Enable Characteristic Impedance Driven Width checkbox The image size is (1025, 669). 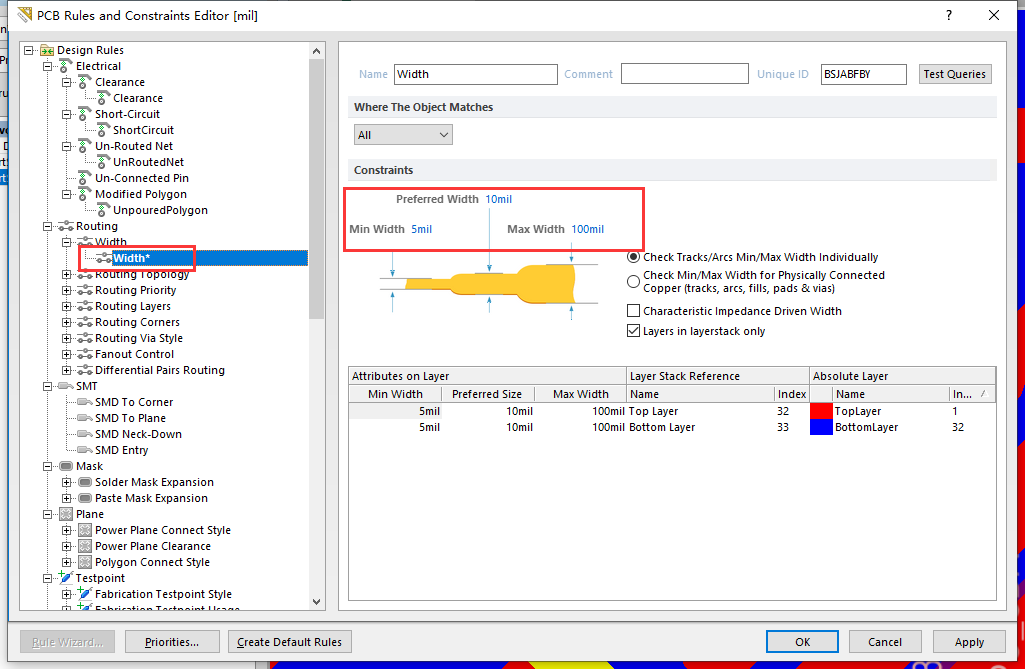633,311
